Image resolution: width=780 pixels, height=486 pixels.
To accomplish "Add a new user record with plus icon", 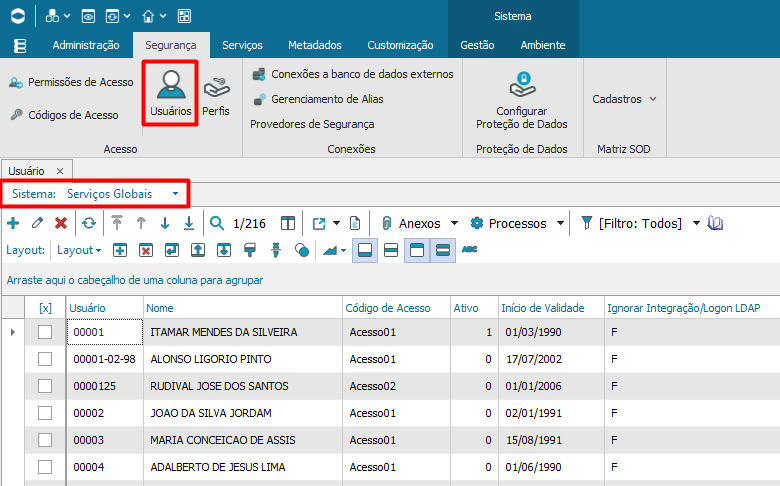I will (13, 223).
